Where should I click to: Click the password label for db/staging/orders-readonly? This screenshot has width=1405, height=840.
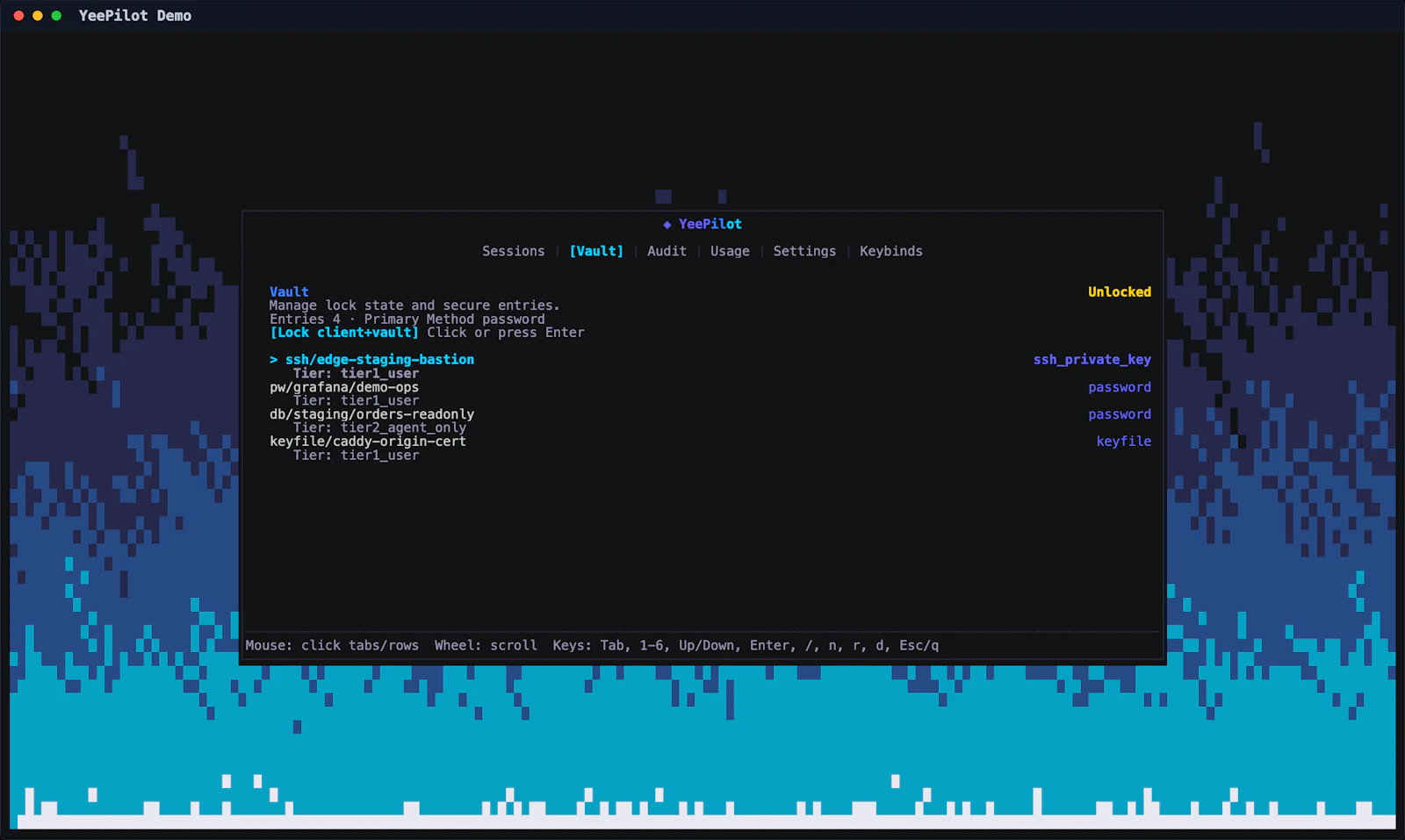tap(1120, 414)
